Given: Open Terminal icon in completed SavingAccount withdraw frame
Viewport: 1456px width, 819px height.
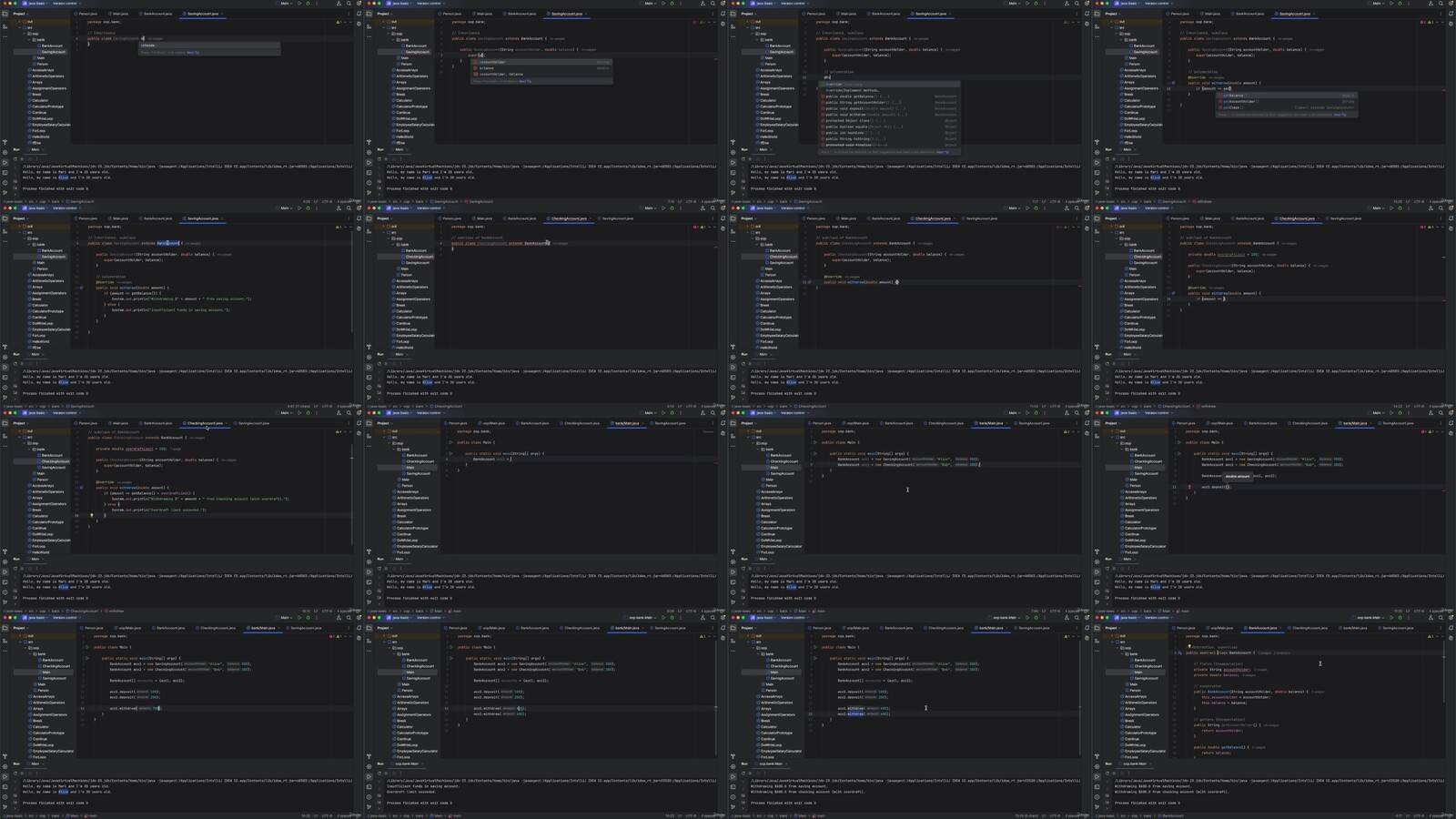Looking at the screenshot, I should [5, 378].
